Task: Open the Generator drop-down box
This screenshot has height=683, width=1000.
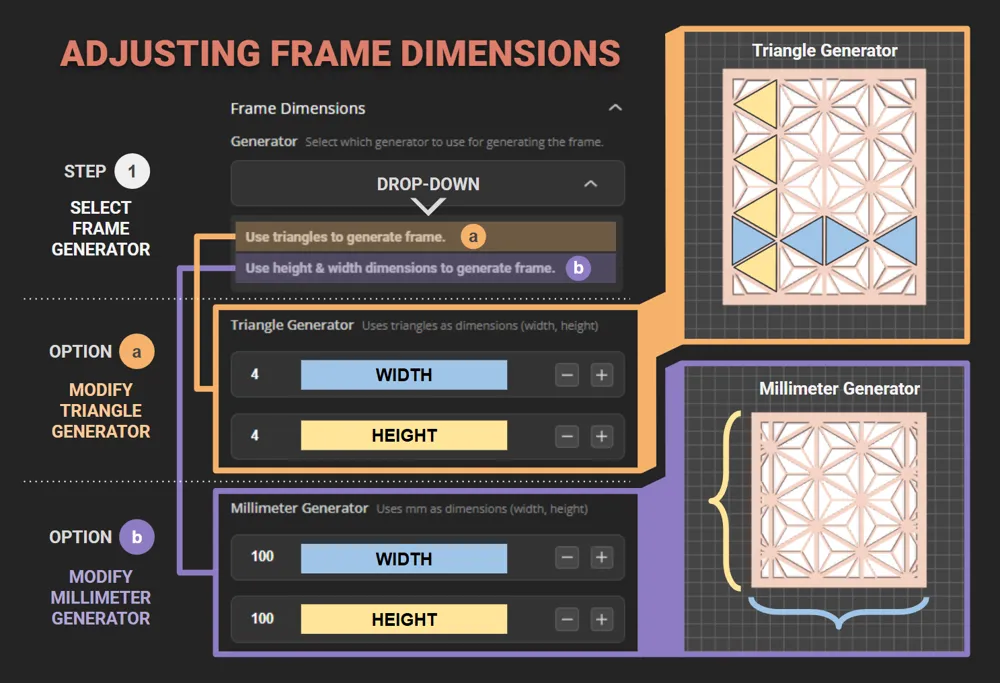Action: tap(427, 184)
